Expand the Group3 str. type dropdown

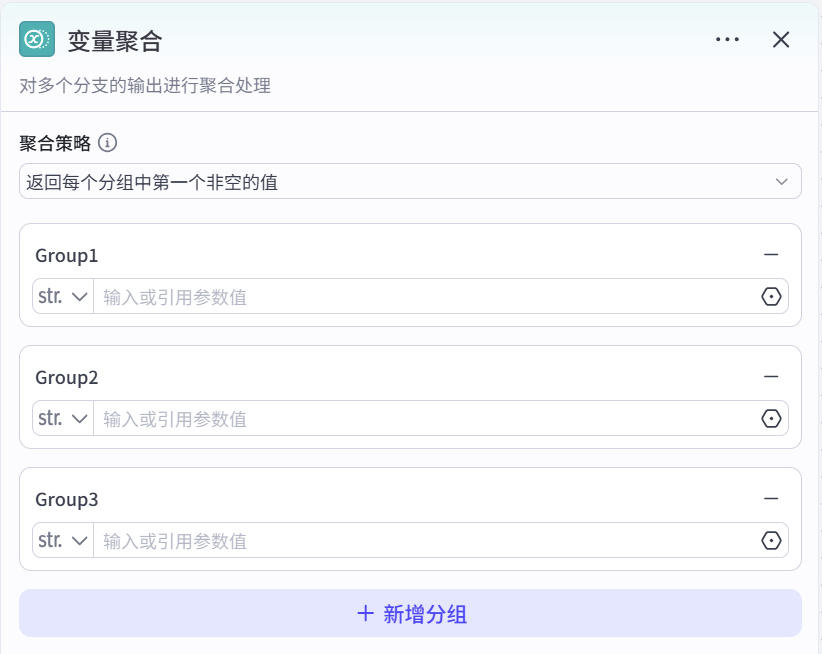63,541
